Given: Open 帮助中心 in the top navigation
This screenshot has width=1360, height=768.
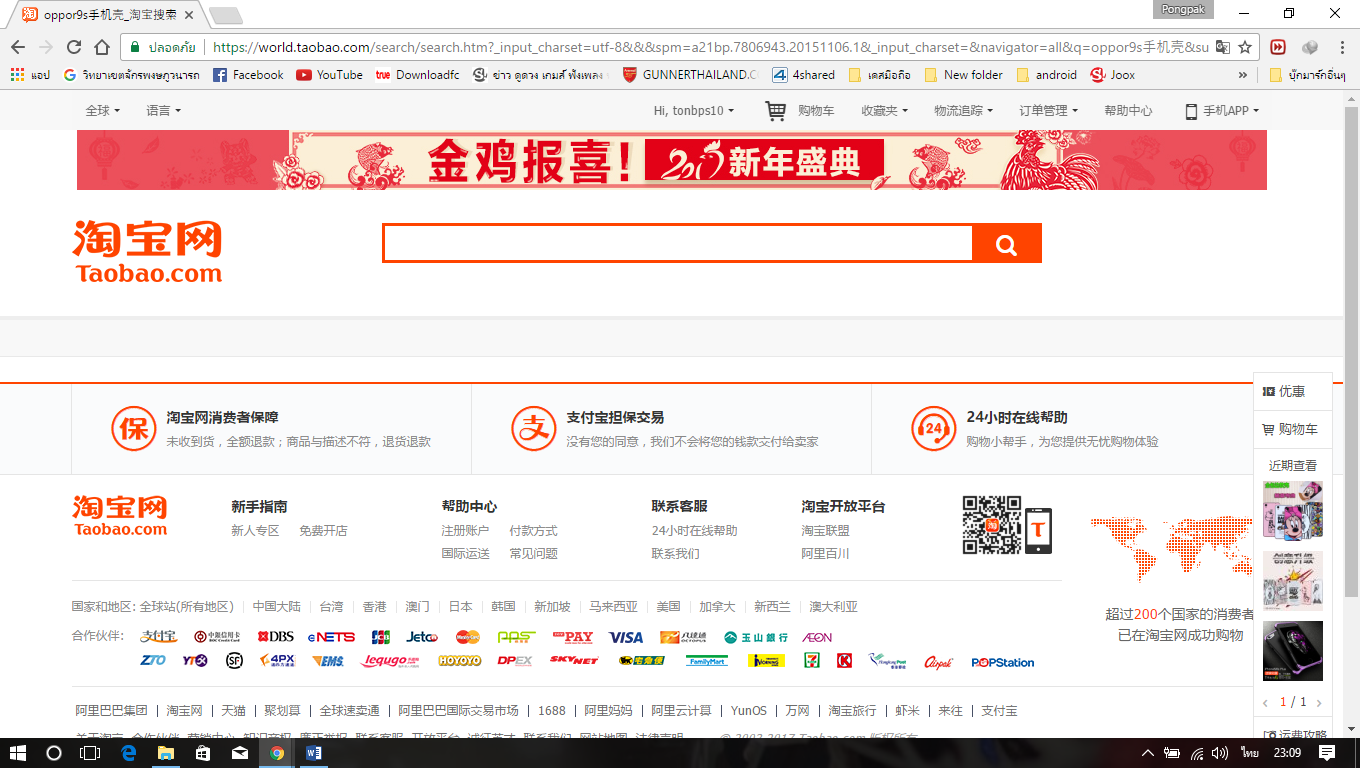Looking at the screenshot, I should (1128, 111).
